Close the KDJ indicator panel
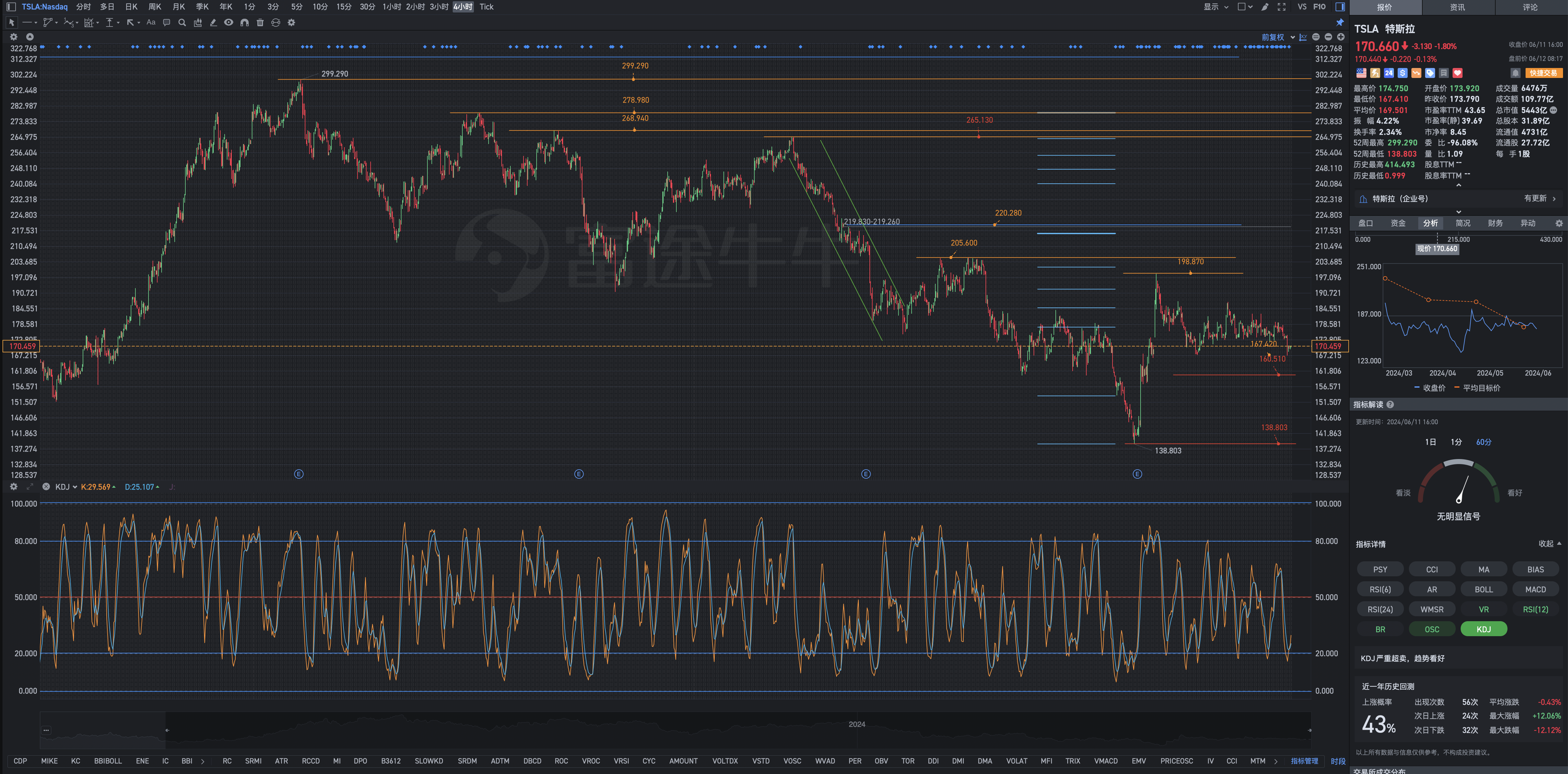Viewport: 1568px width, 774px height. [46, 487]
